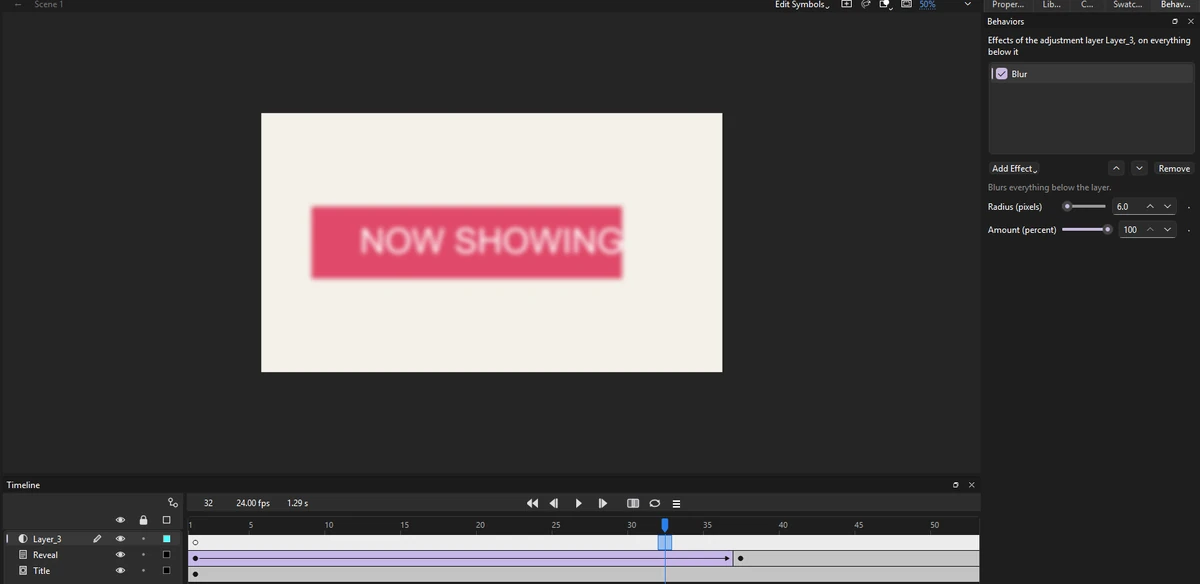
Task: Decrease the Amount value with down arrow
Action: tap(1168, 230)
